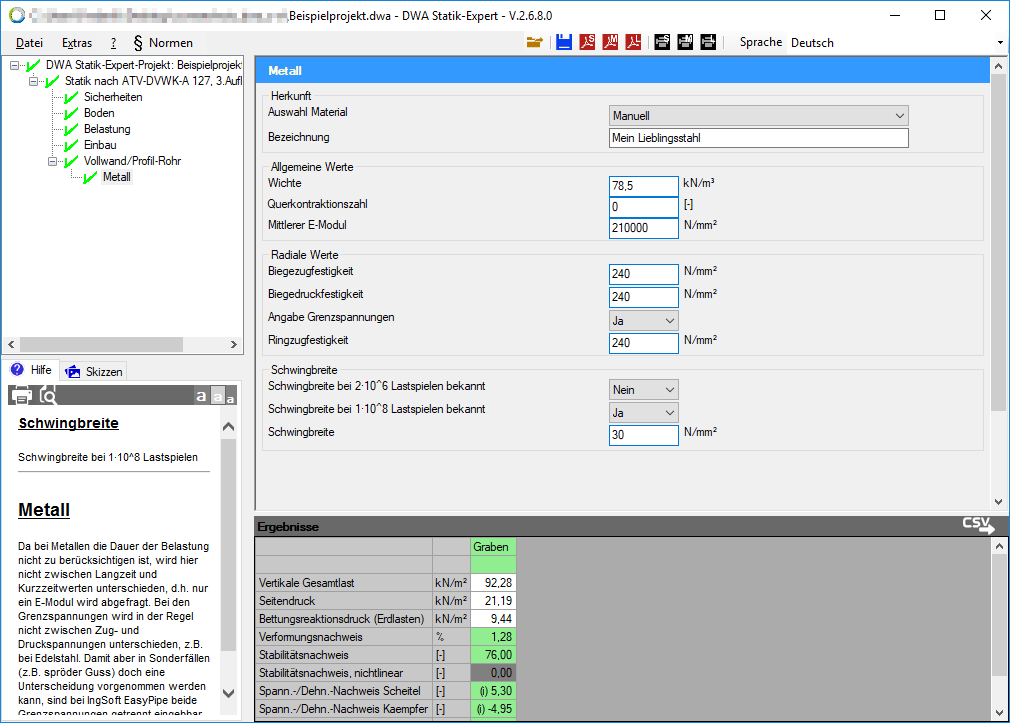Open the Angabe Grenzspannungen dropdown

644,320
